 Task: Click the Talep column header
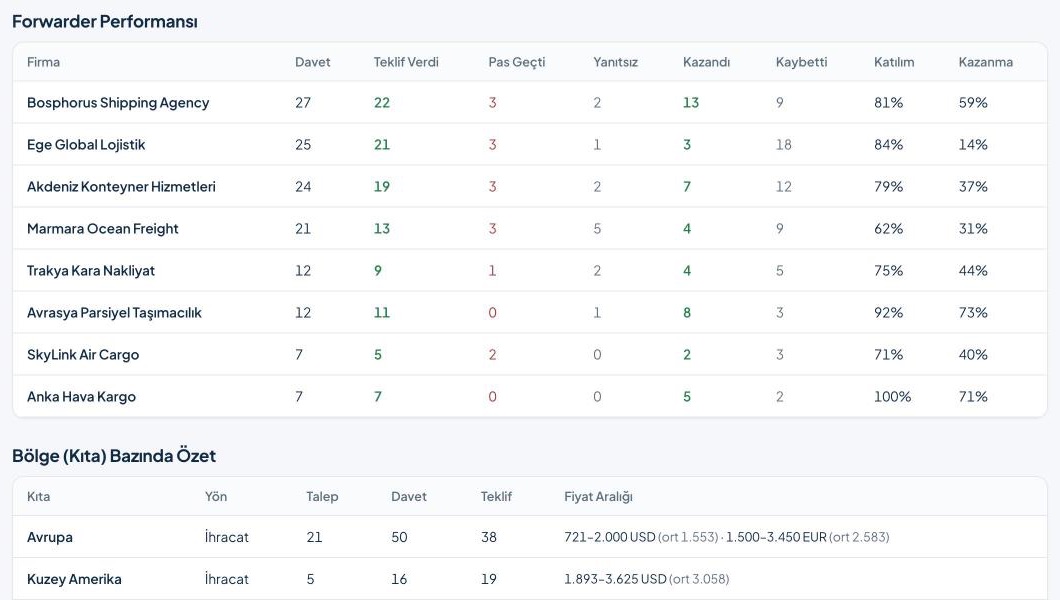(x=322, y=497)
